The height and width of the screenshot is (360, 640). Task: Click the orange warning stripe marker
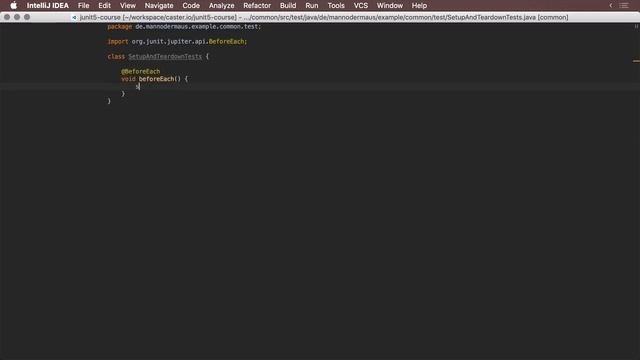point(636,61)
